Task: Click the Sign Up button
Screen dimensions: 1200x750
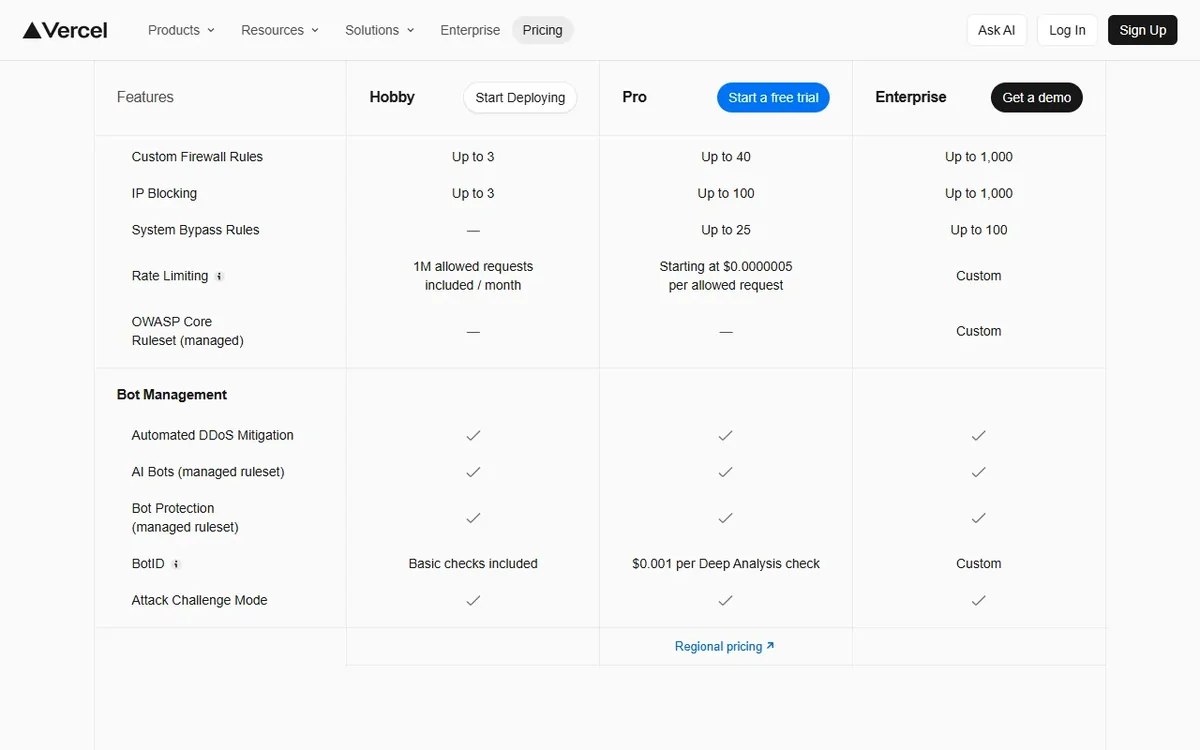Action: [1143, 30]
